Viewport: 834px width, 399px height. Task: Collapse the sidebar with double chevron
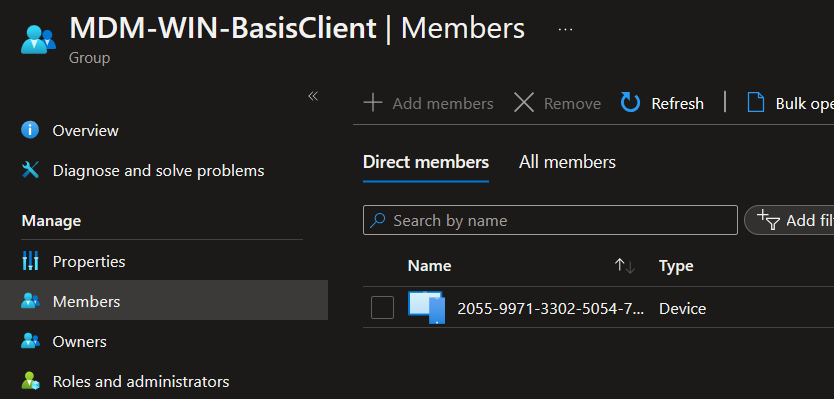[x=313, y=96]
